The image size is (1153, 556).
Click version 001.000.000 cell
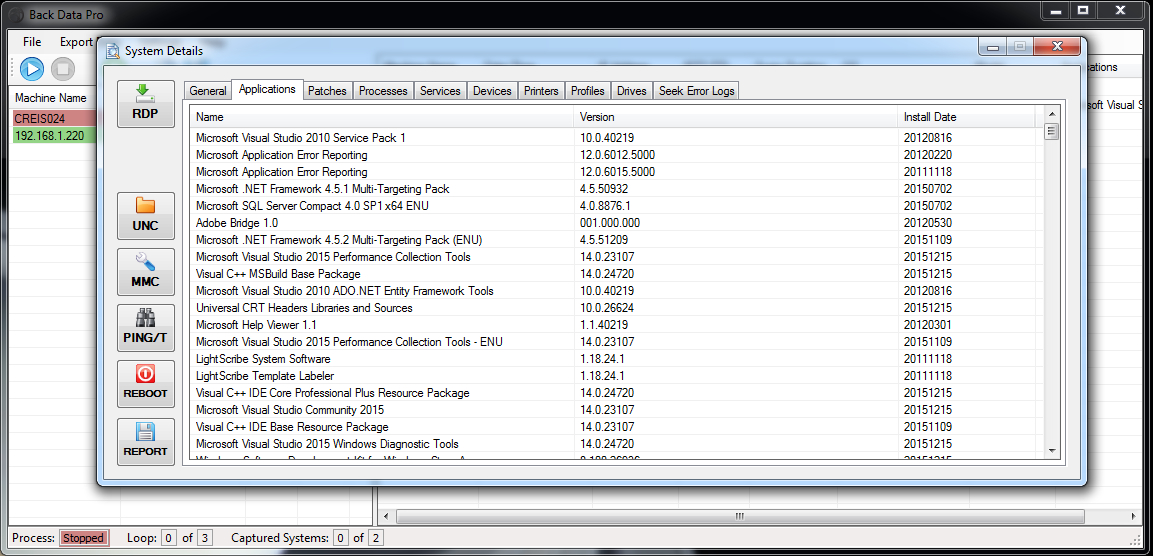[x=610, y=223]
